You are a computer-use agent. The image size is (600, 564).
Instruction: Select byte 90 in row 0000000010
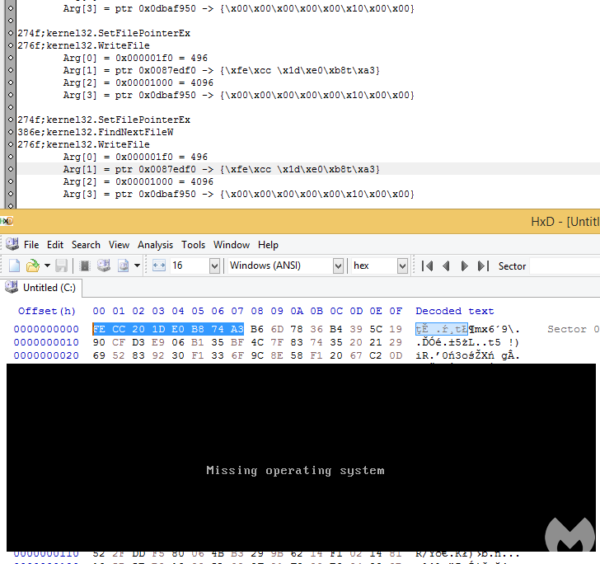pyautogui.click(x=99, y=342)
